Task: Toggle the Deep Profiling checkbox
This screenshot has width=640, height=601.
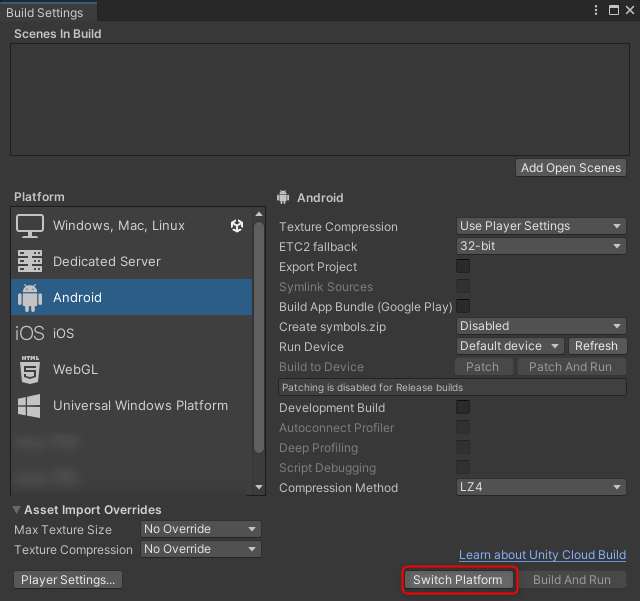Action: pos(463,447)
